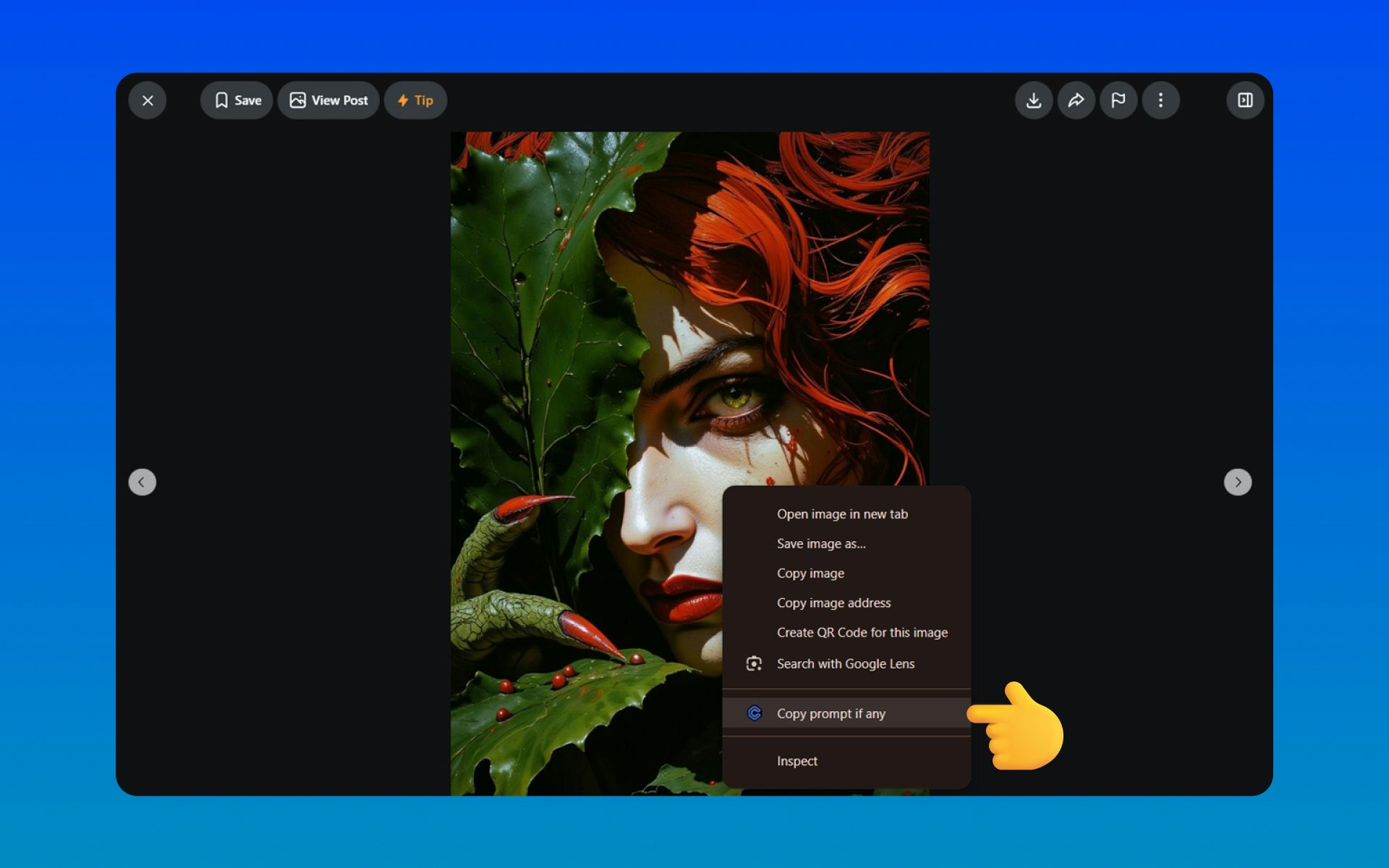Close the image viewer with the X button
Viewport: 1389px width, 868px height.
coord(148,101)
